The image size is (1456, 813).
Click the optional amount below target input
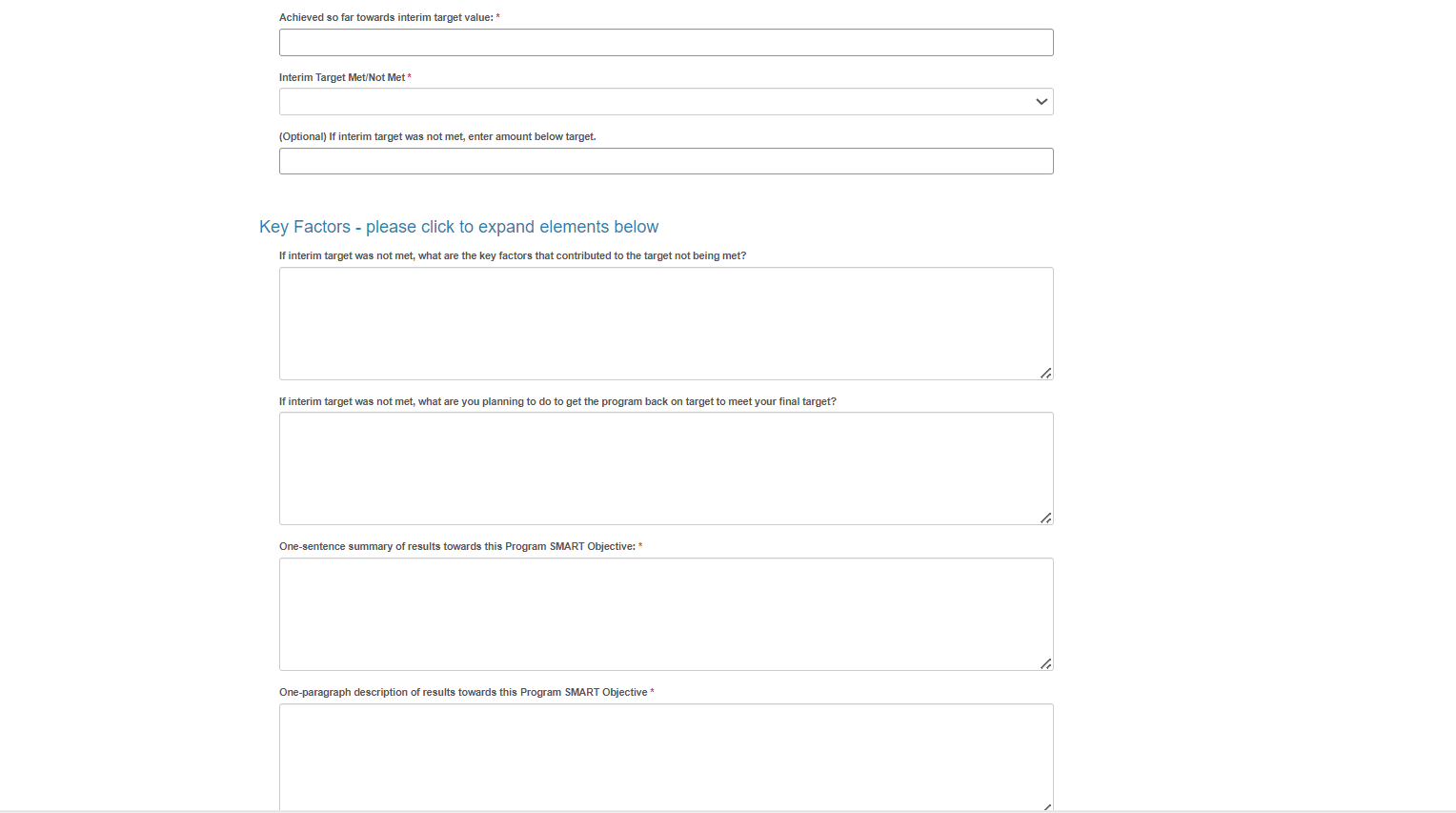665,161
